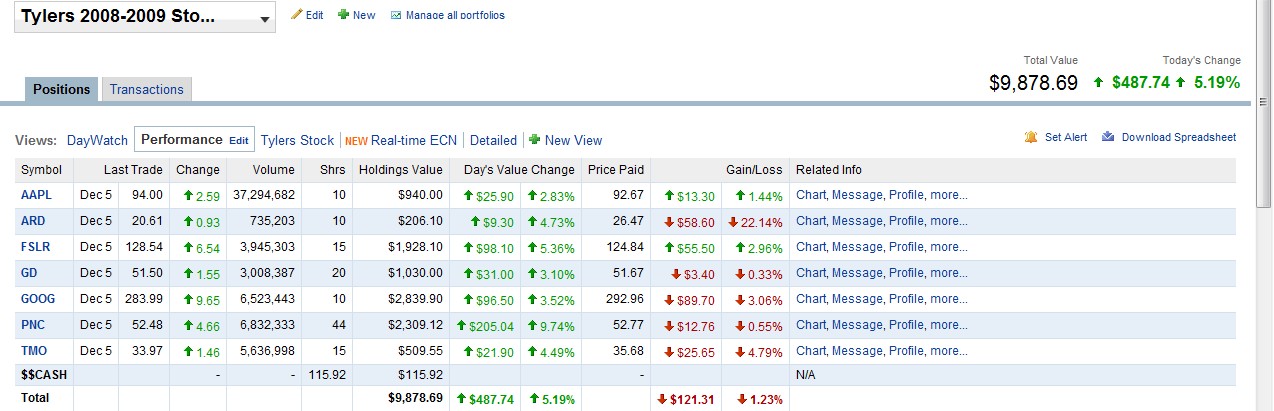Click the Manage all portfolios icon

point(396,15)
